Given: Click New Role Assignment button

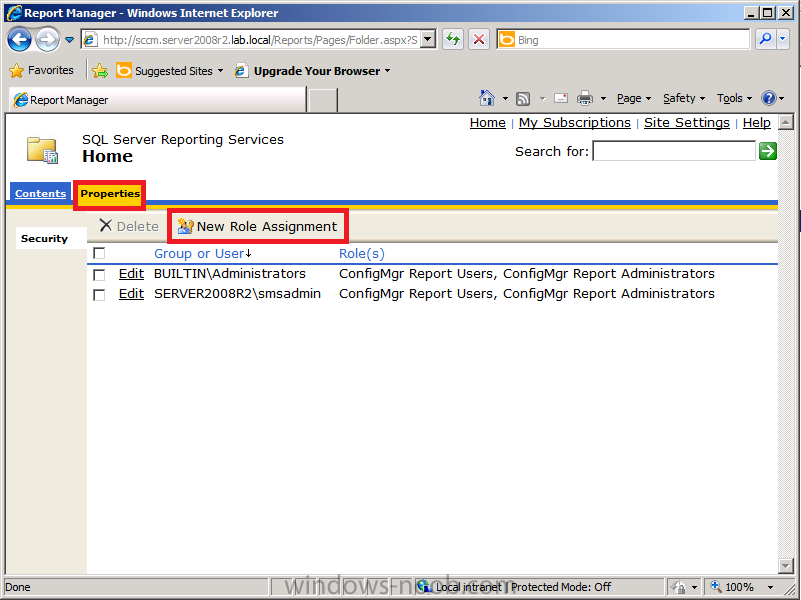Looking at the screenshot, I should [257, 226].
